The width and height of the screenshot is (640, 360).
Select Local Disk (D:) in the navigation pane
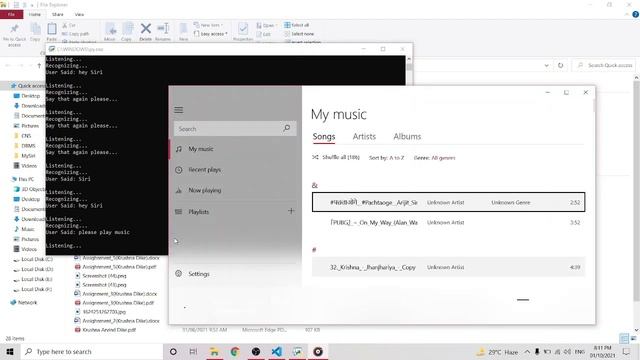click(33, 269)
